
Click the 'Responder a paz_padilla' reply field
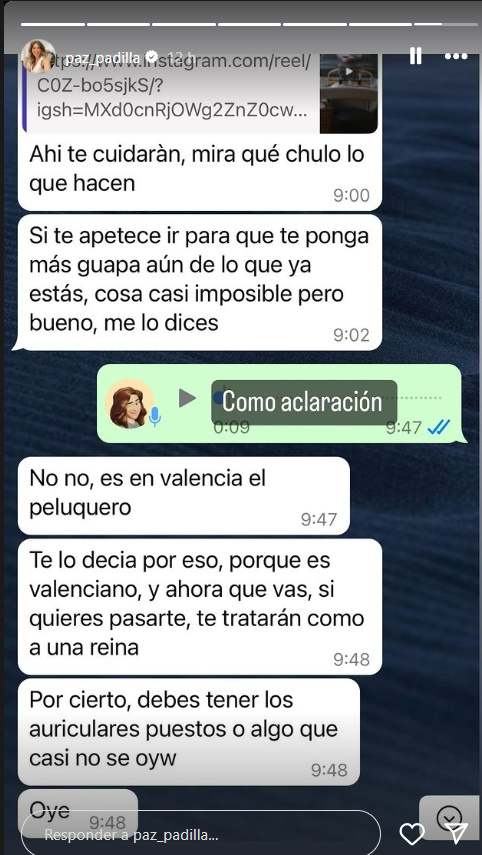click(200, 834)
